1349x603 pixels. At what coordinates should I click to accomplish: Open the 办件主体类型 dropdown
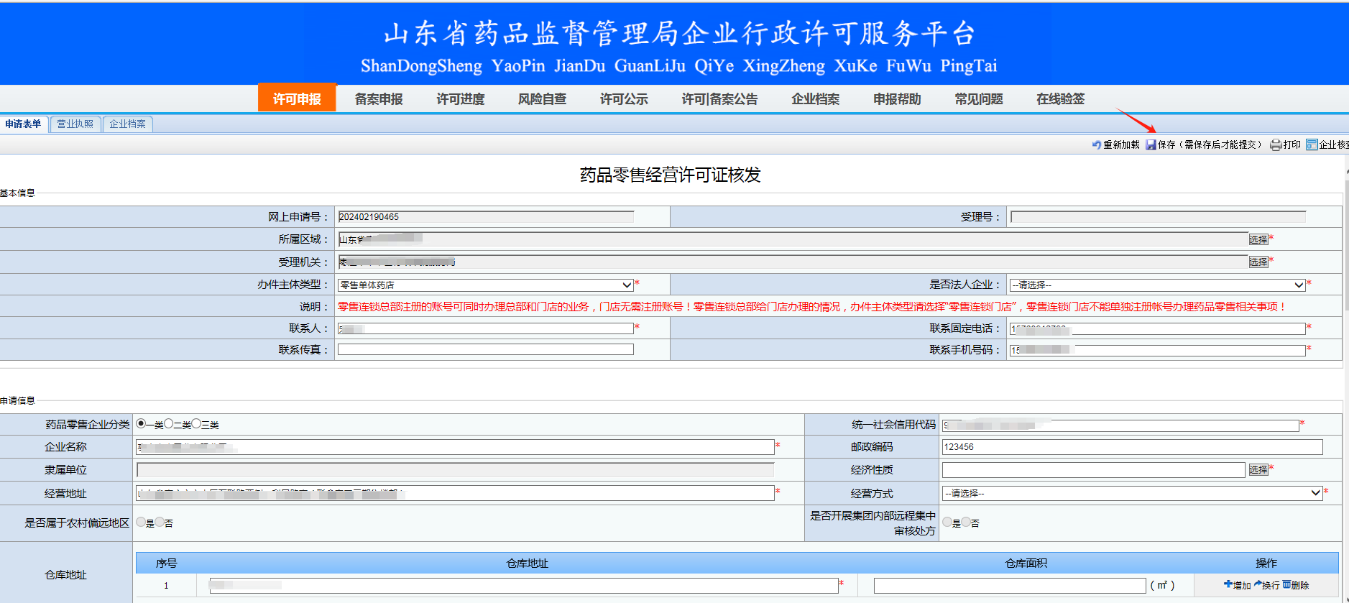click(x=485, y=285)
